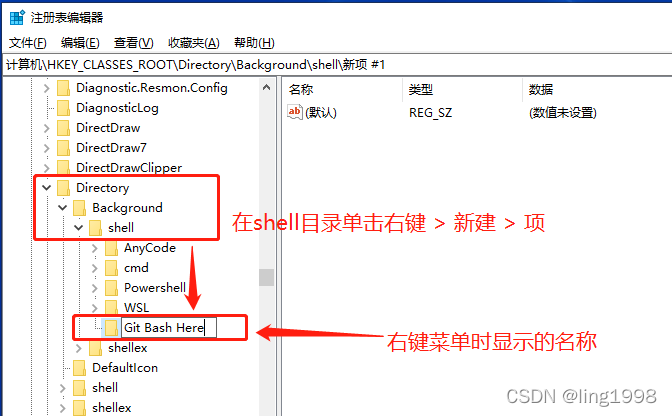Open the 文件(F) menu

27,43
